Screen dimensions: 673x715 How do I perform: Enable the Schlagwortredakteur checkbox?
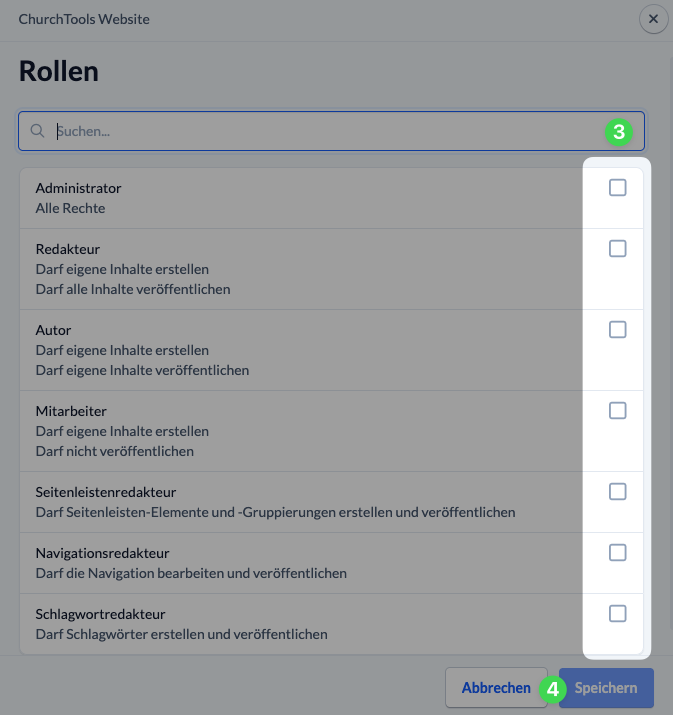(x=618, y=614)
